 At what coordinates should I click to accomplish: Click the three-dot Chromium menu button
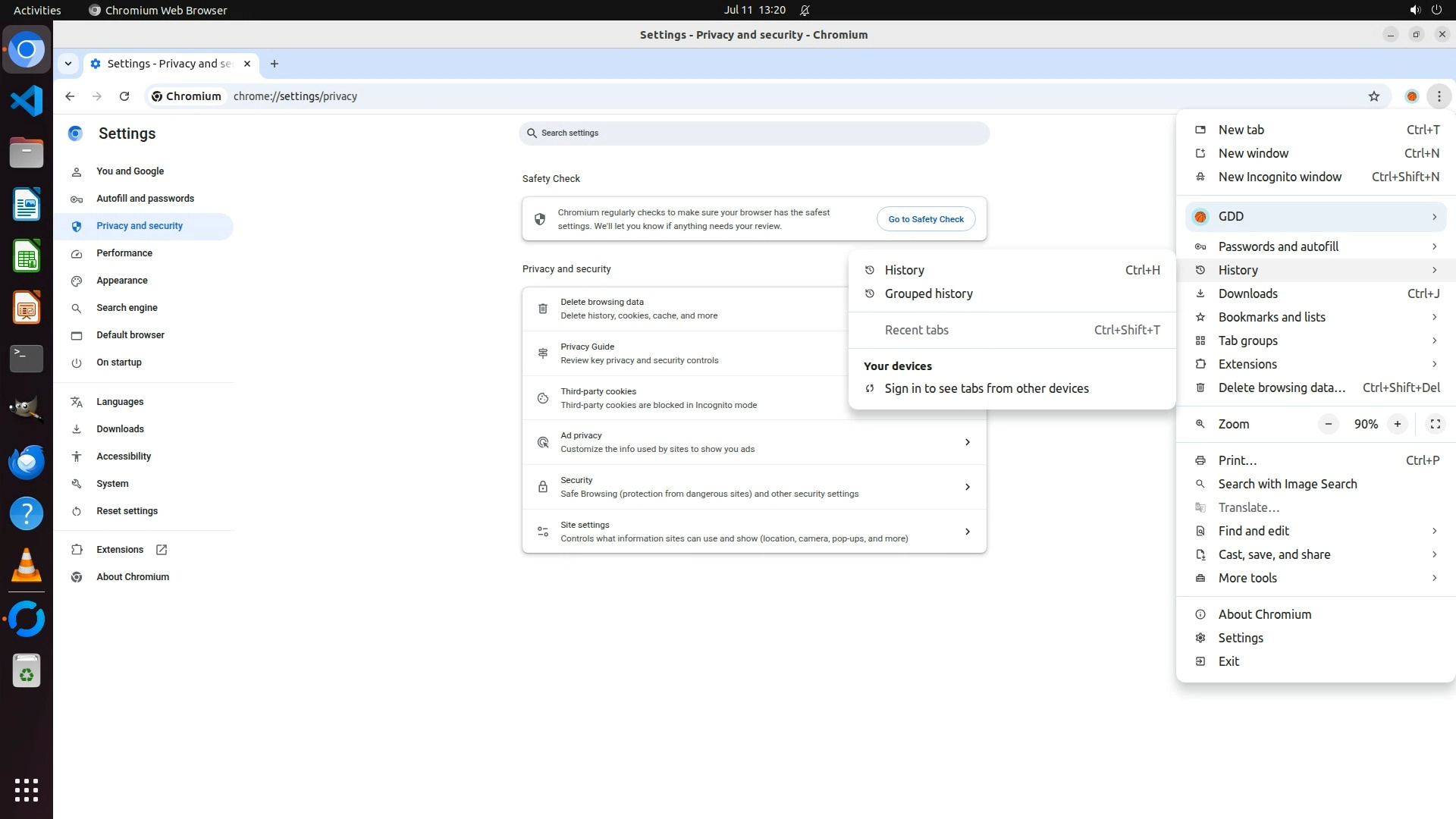(1439, 96)
